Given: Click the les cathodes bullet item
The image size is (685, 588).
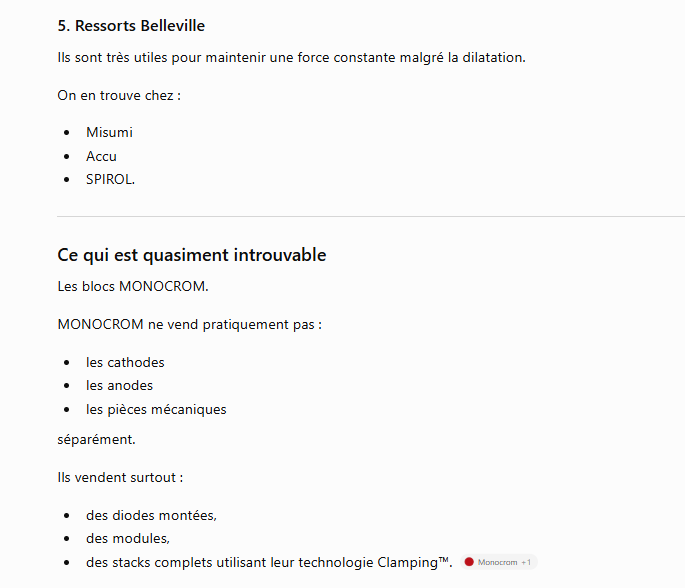Looking at the screenshot, I should (125, 363).
